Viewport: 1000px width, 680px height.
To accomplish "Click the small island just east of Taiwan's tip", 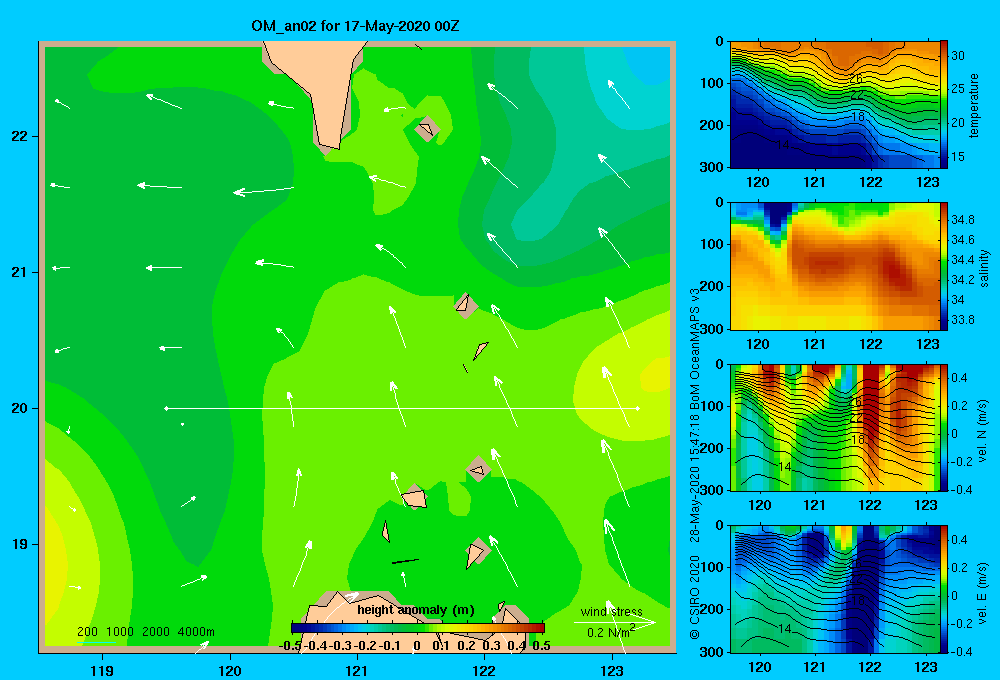I will point(427,129).
